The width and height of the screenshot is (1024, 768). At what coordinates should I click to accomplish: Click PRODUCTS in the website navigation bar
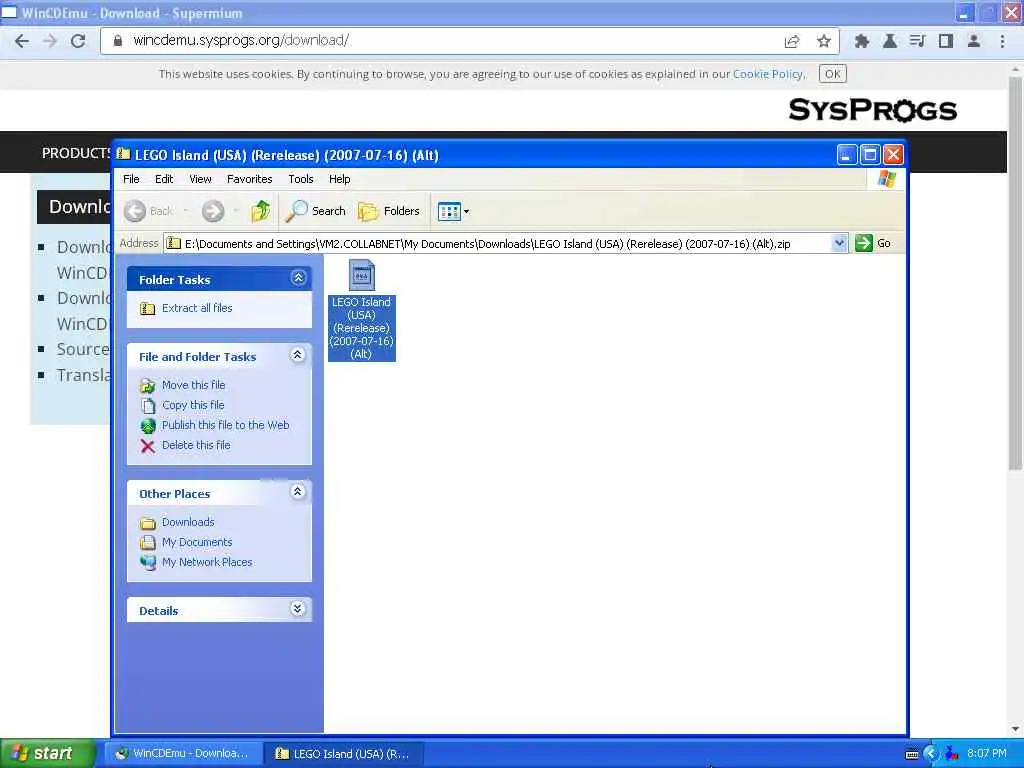click(76, 153)
